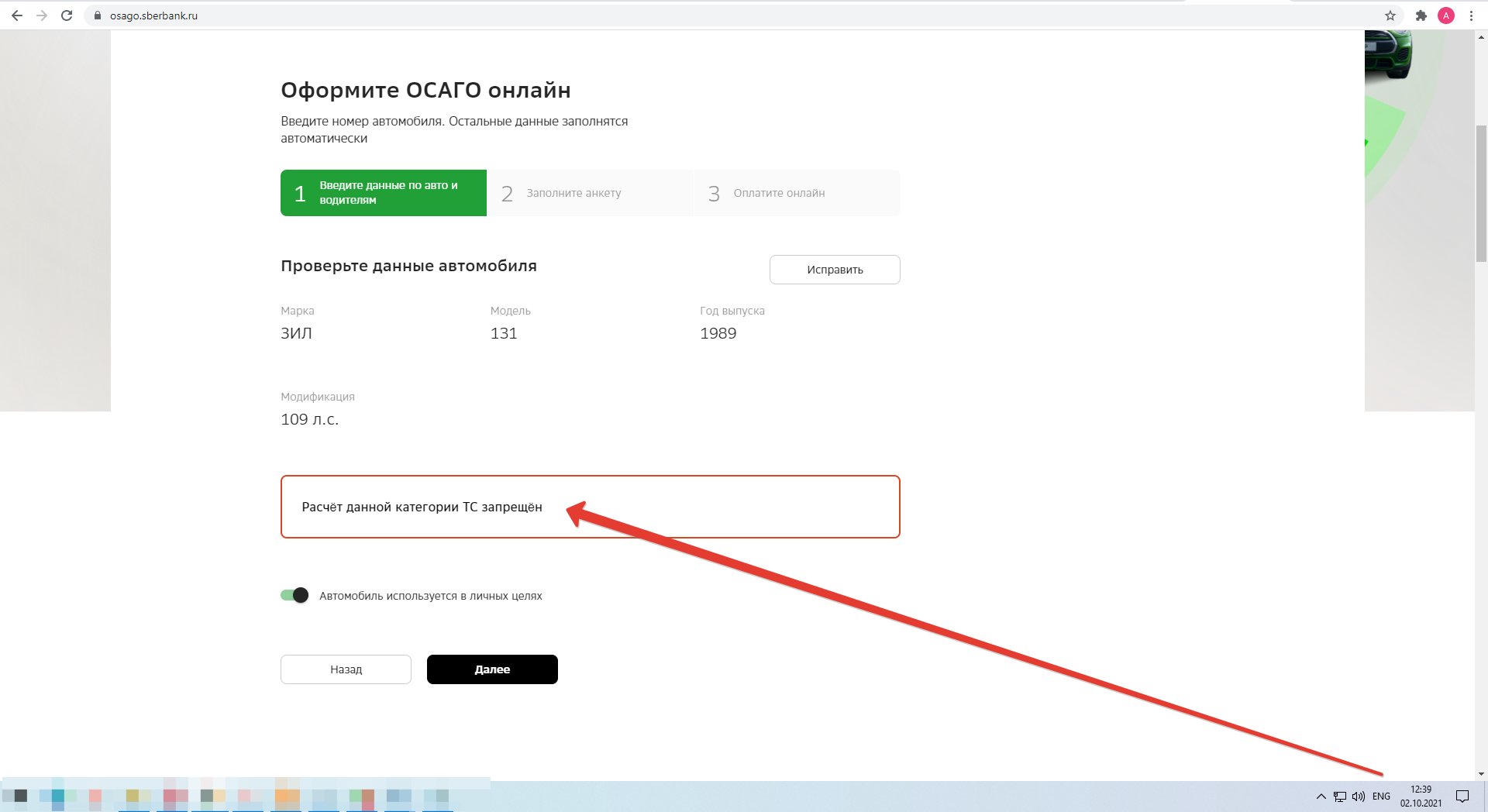Go back using the browser back arrow

[x=17, y=15]
